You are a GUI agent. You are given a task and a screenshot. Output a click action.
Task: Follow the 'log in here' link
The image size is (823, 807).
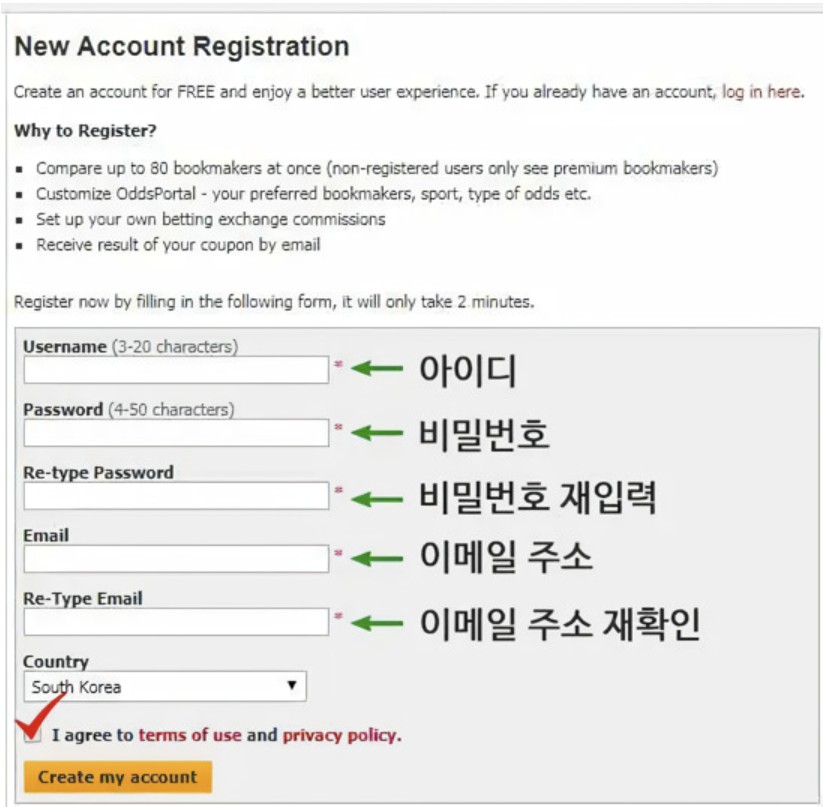coord(762,92)
